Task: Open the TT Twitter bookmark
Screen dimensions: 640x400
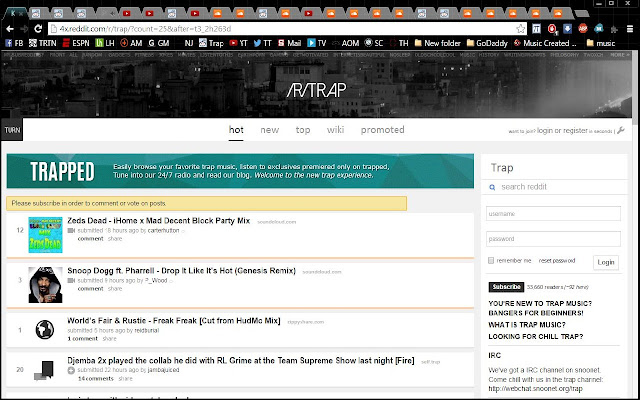Action: [262, 43]
